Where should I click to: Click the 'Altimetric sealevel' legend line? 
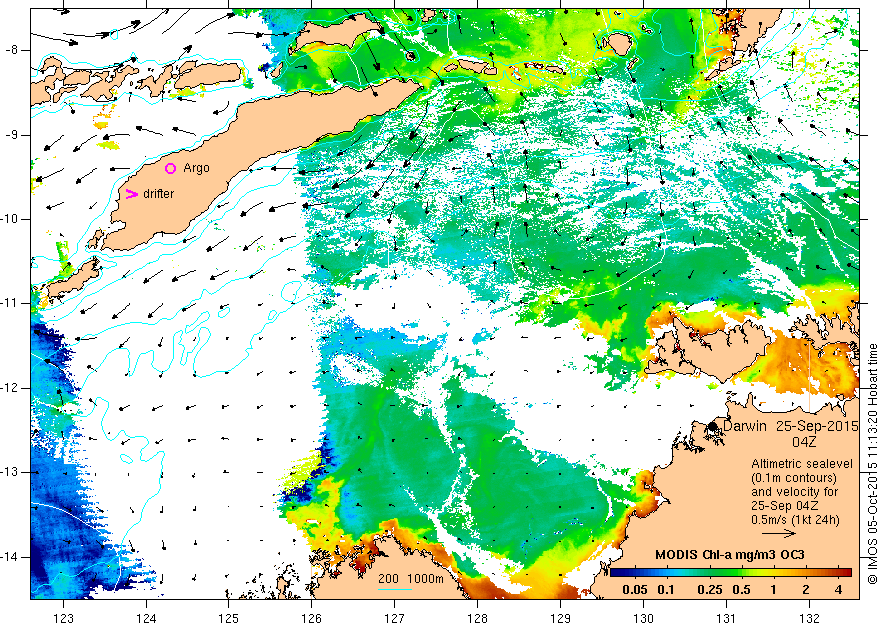[x=802, y=464]
